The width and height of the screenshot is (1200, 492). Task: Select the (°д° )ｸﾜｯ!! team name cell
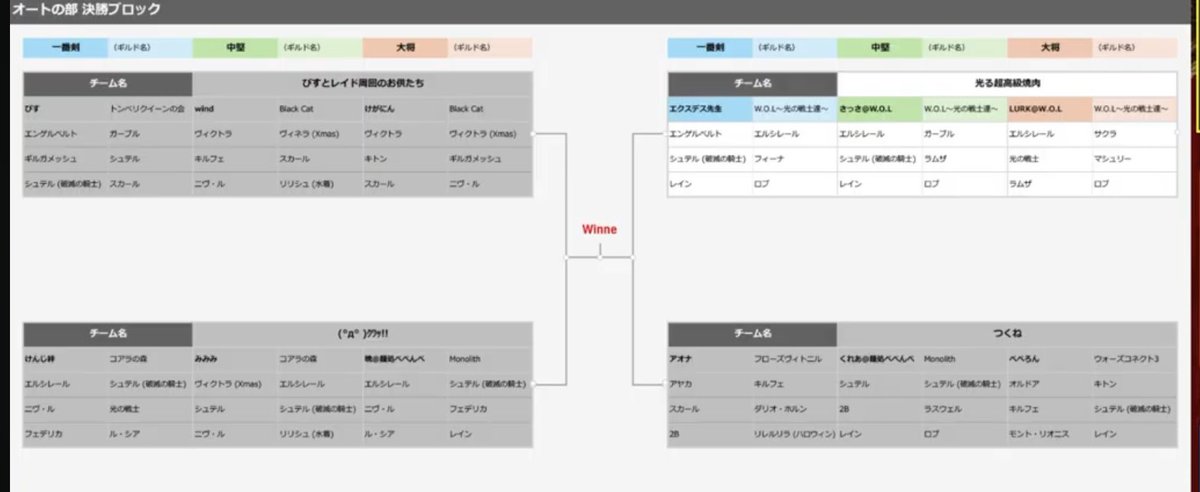tap(362, 334)
